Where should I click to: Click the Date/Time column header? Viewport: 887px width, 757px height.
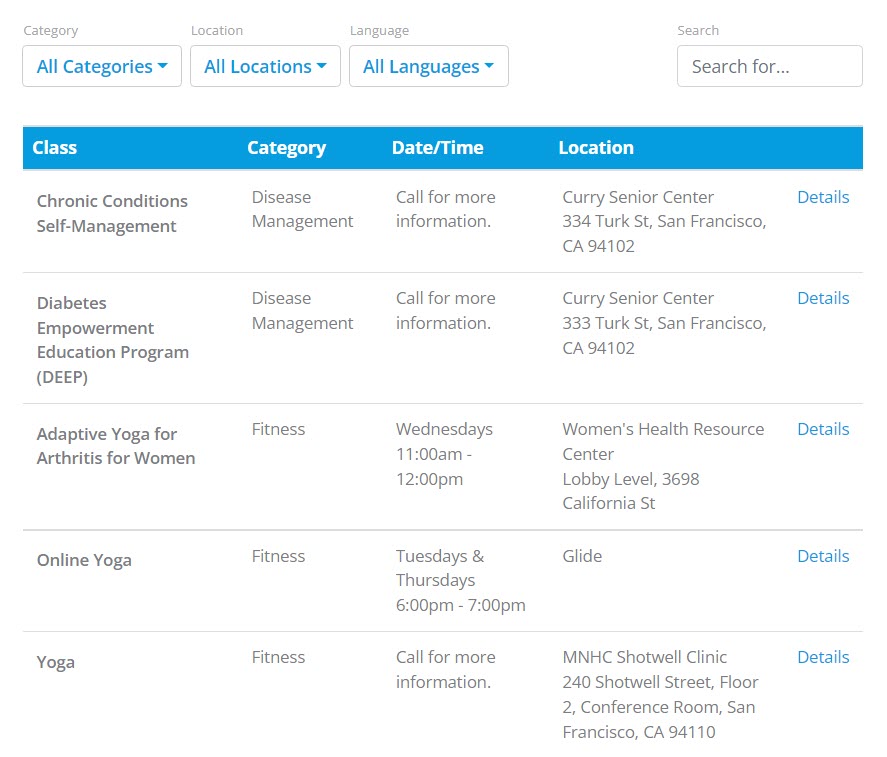click(x=437, y=148)
